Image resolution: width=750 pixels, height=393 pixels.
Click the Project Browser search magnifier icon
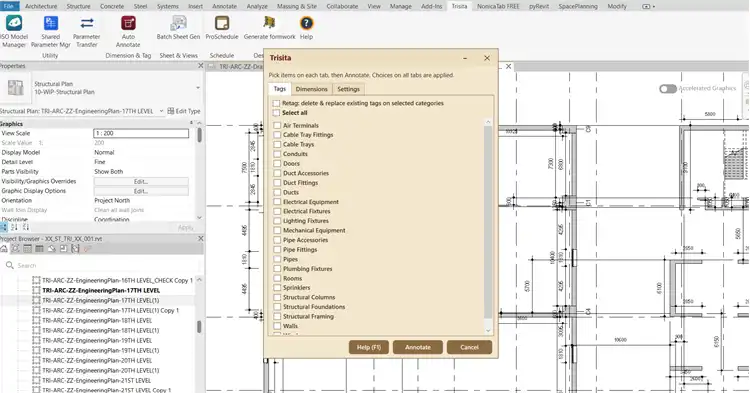click(x=10, y=265)
